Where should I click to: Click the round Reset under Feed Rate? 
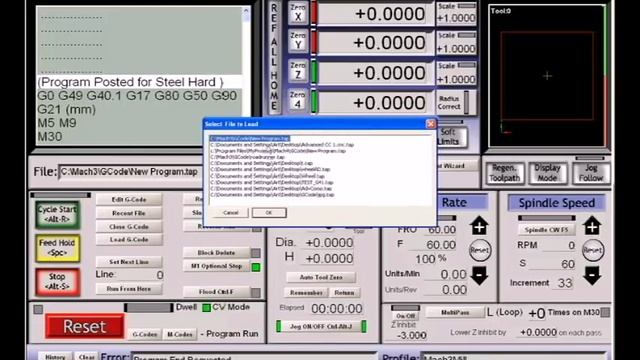pos(480,250)
